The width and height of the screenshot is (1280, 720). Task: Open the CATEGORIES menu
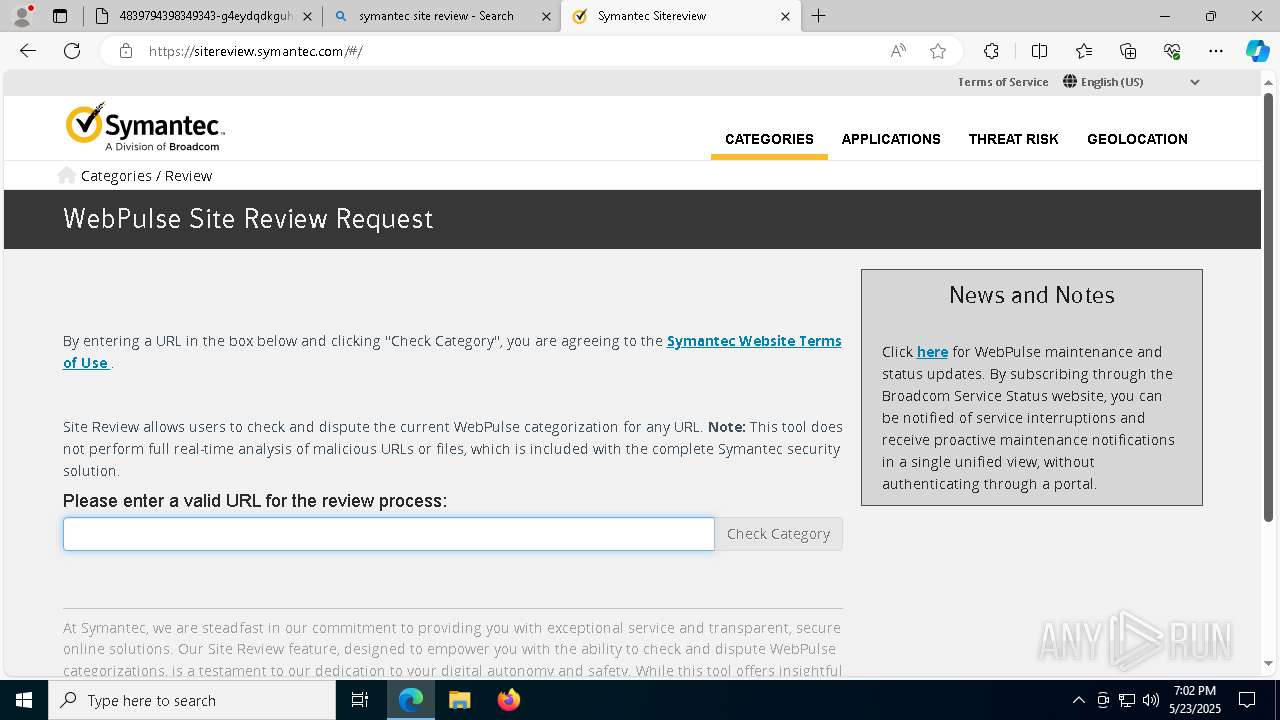point(769,139)
